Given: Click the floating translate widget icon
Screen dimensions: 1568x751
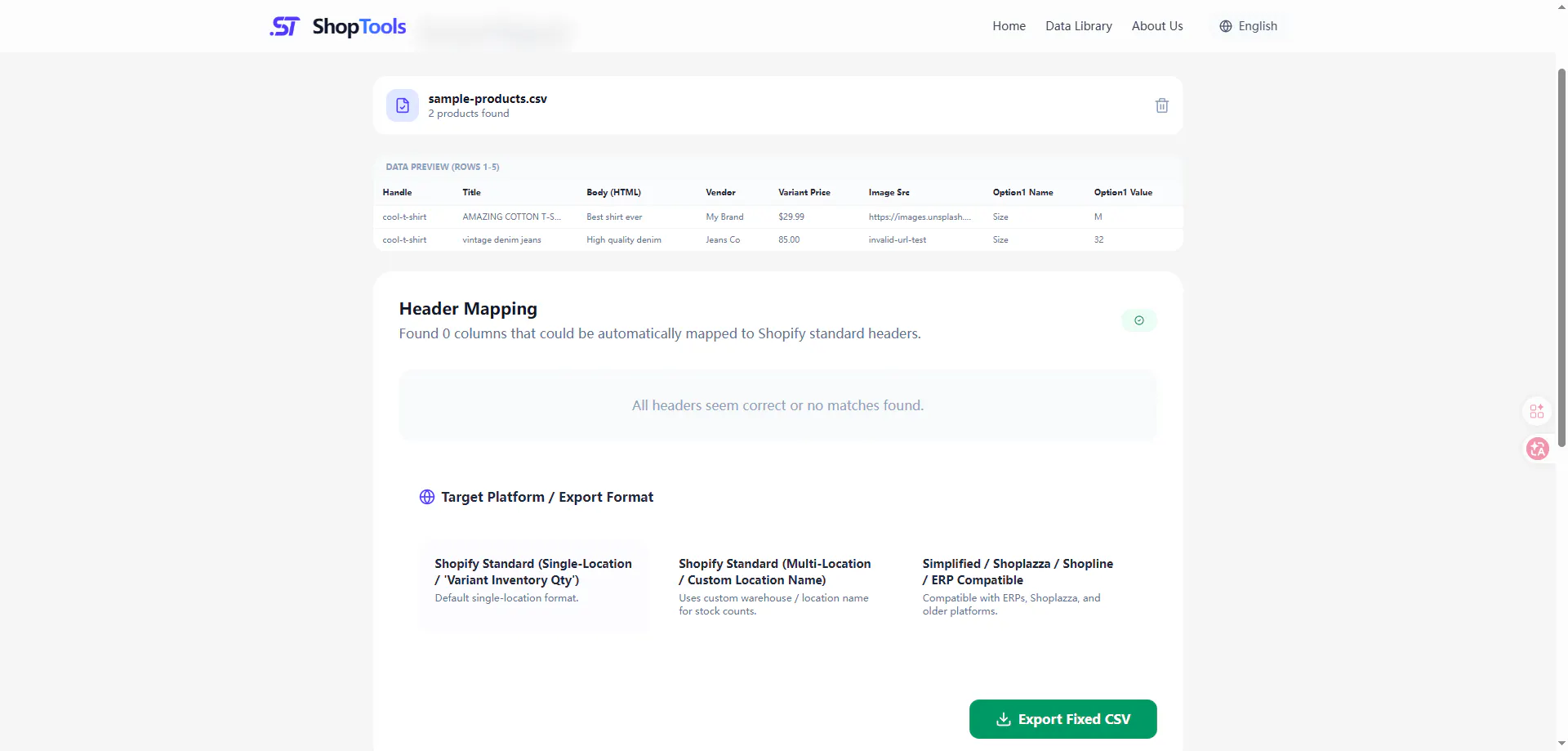Looking at the screenshot, I should (x=1537, y=449).
